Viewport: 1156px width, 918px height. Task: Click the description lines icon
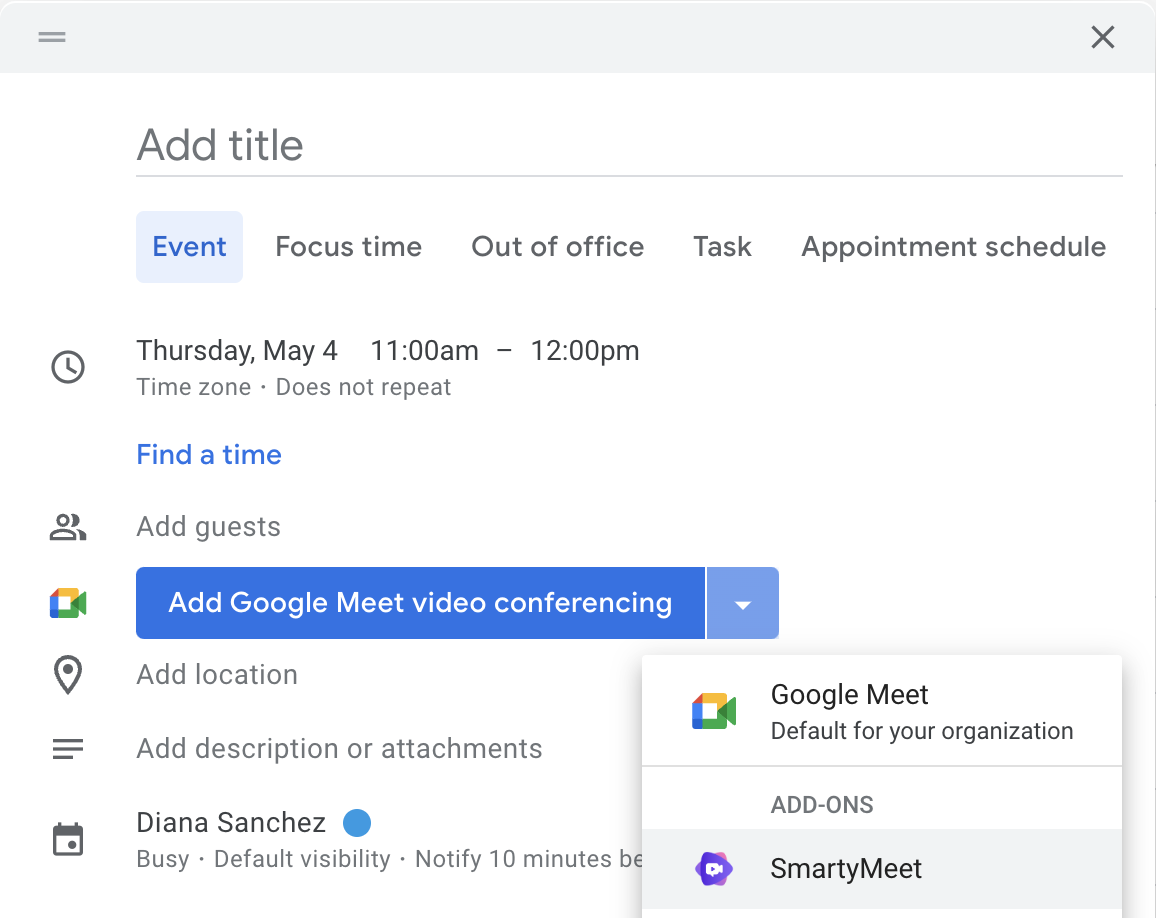68,749
